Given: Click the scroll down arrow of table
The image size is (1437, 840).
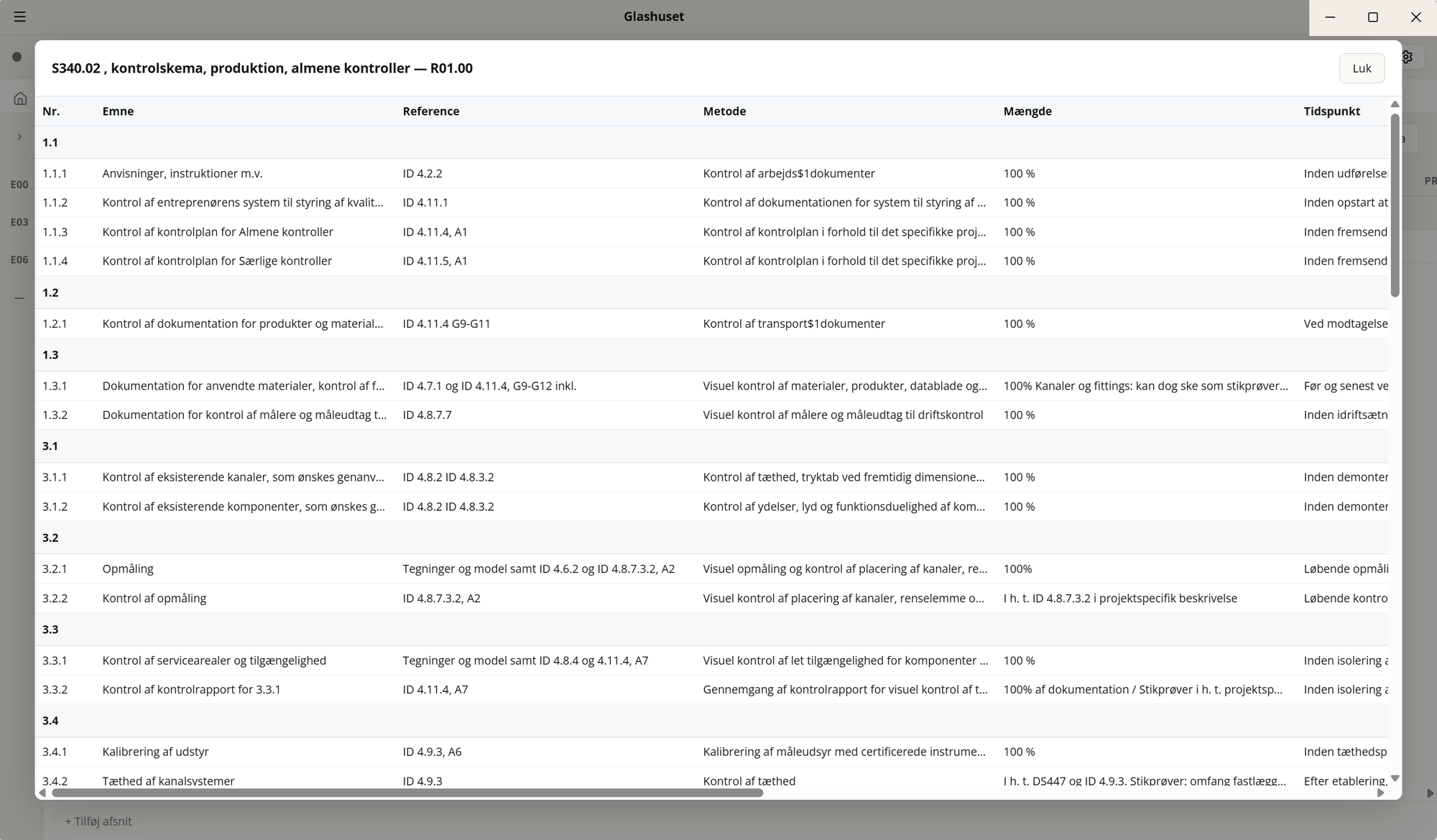Looking at the screenshot, I should tap(1395, 778).
